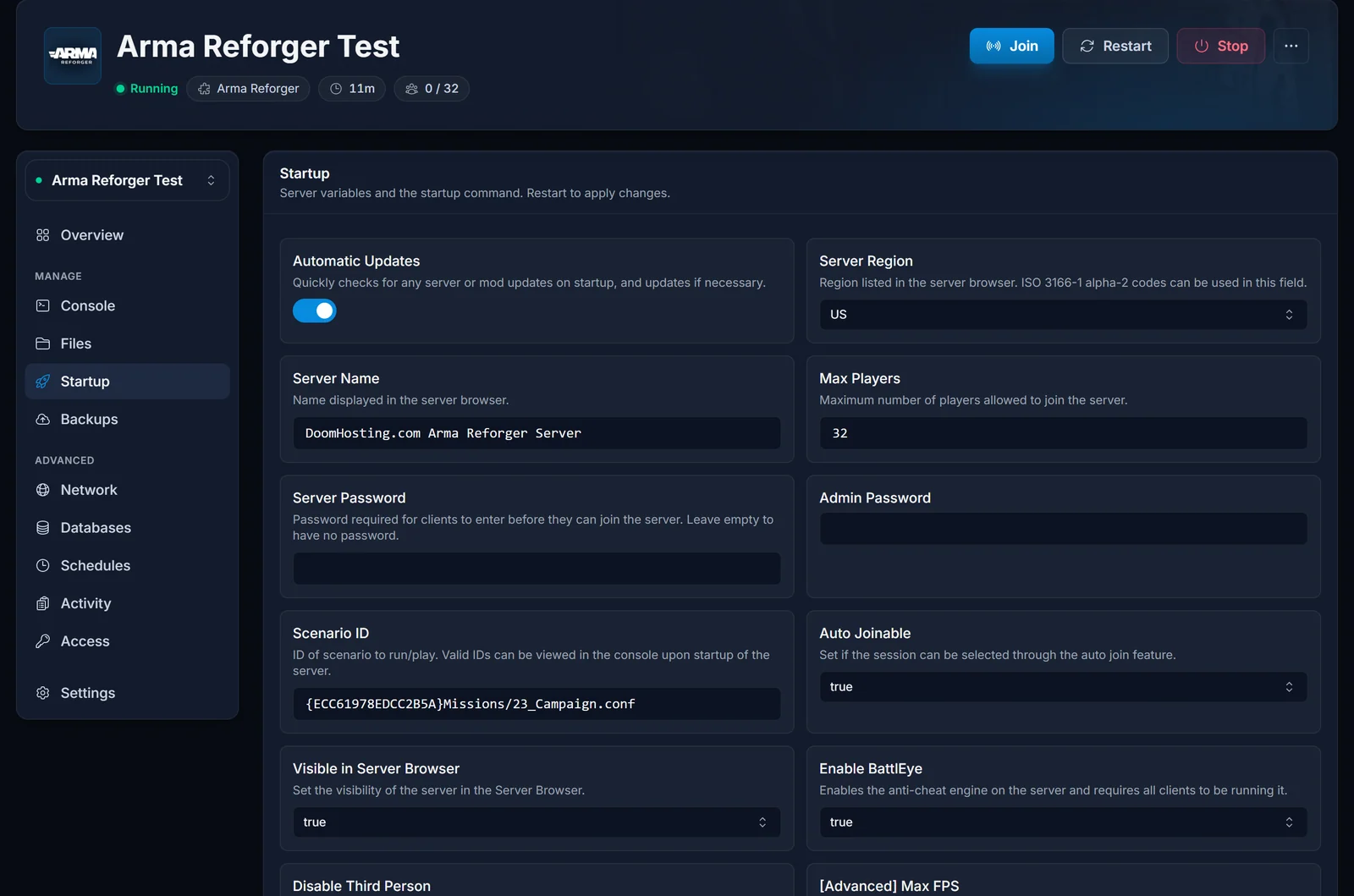Viewport: 1354px width, 896px height.
Task: Click the Scenario ID input field
Action: (537, 704)
